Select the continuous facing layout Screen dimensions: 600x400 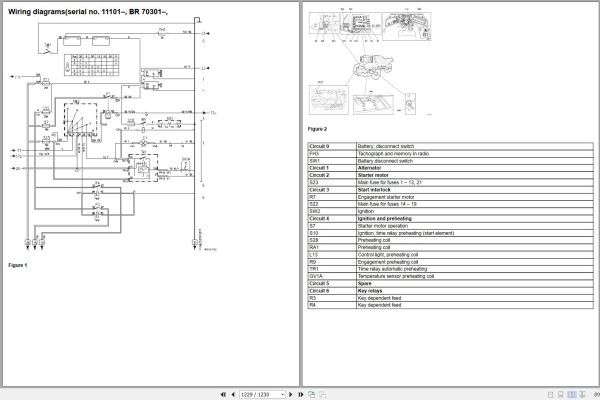point(582,394)
